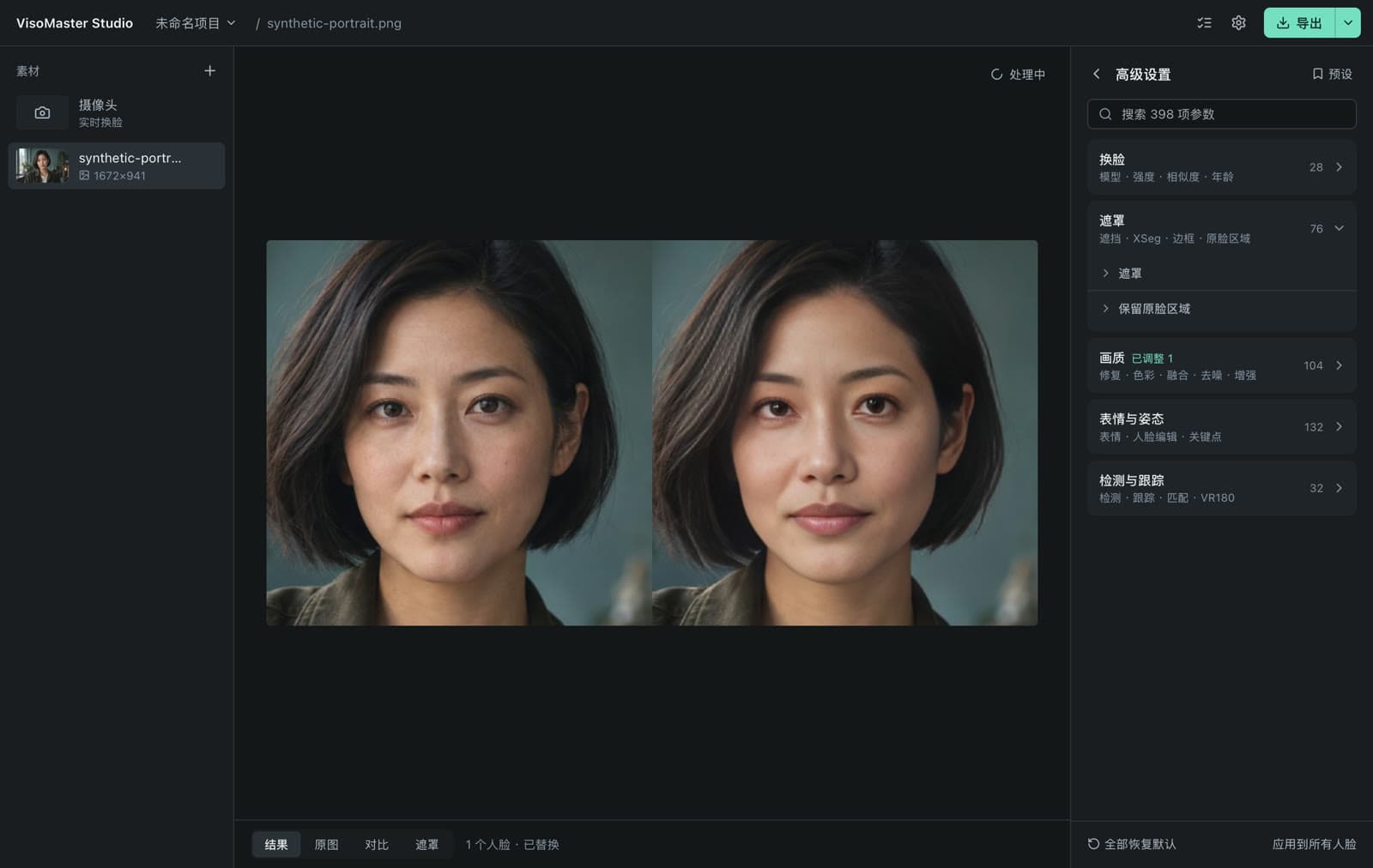Click the back arrow beside 高级设置

tap(1097, 75)
